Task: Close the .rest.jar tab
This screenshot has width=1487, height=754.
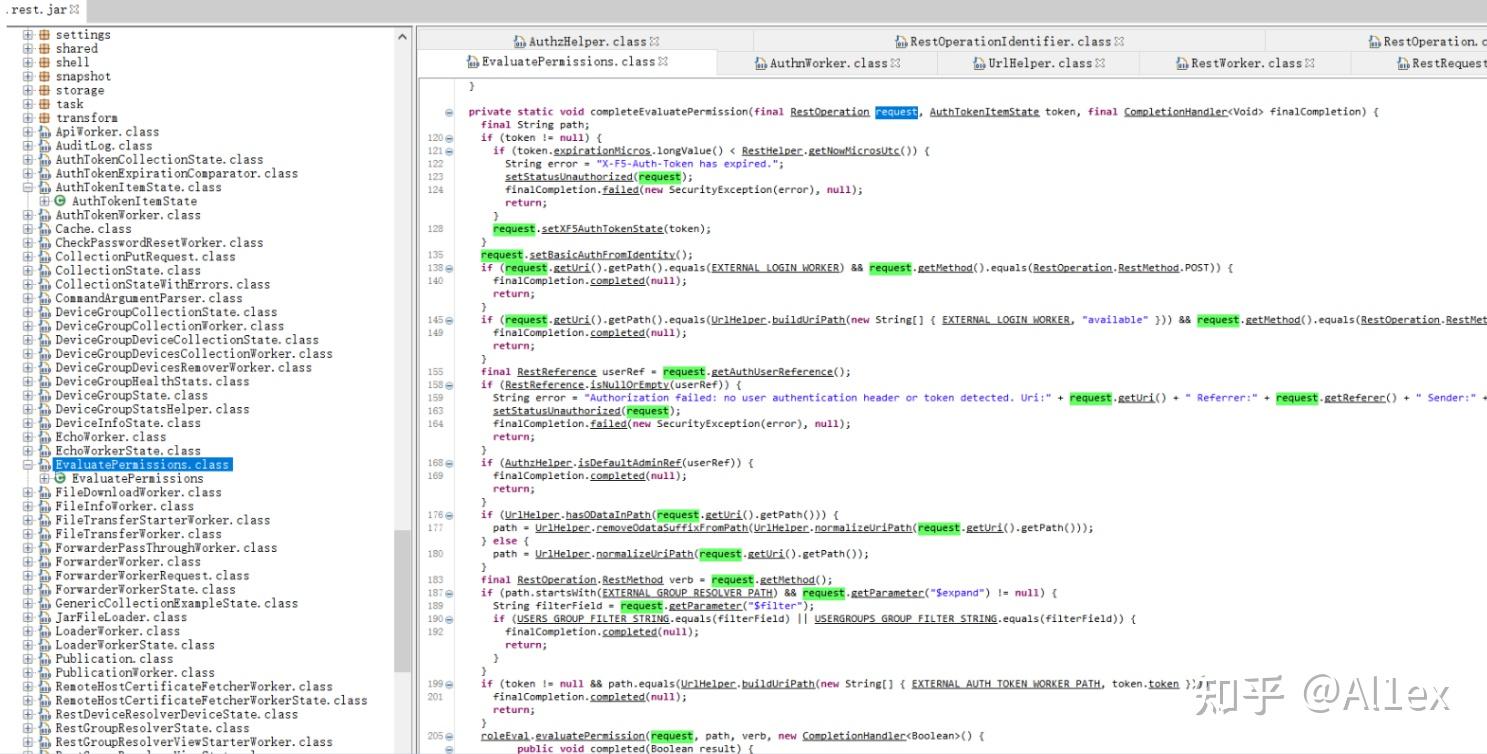Action: pos(75,9)
